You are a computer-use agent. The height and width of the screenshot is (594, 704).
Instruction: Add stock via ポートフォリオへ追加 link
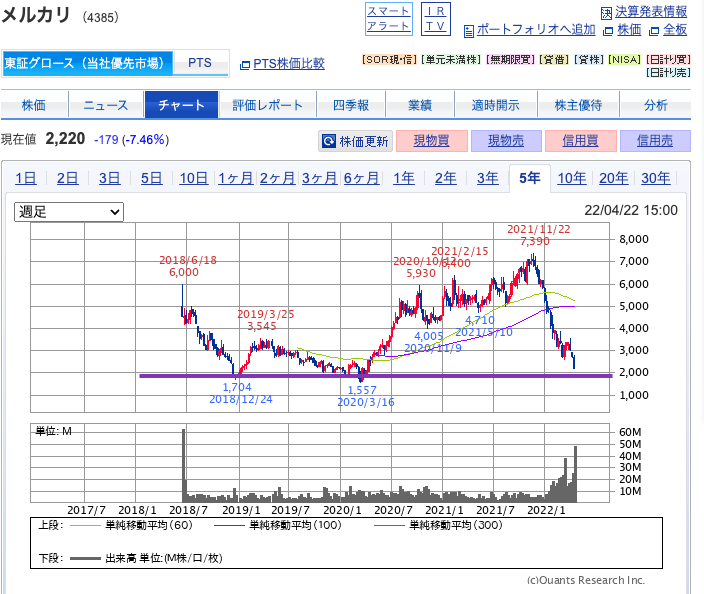(x=536, y=30)
